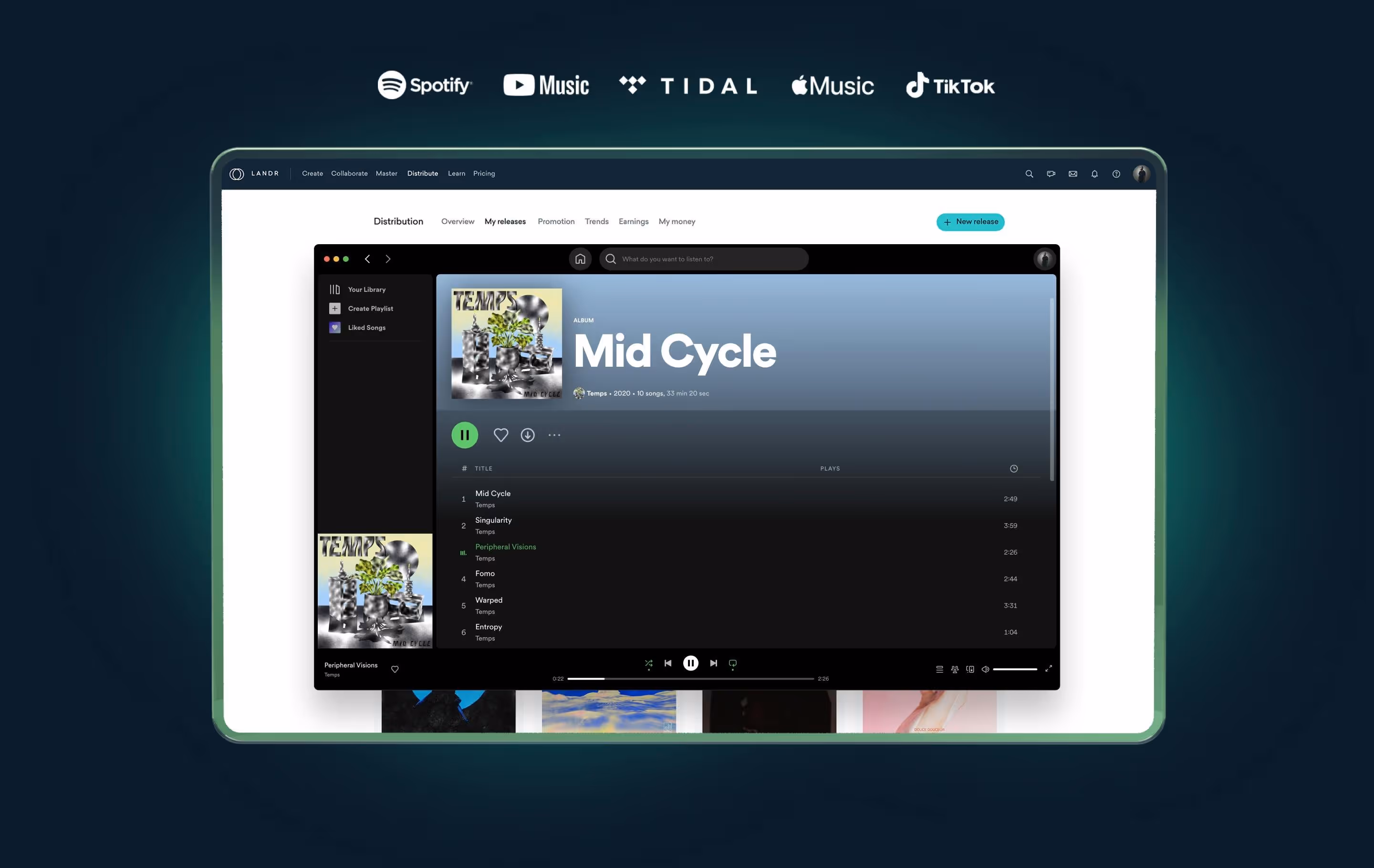The image size is (1374, 868).
Task: Switch to the Promotion tab
Action: pos(556,221)
